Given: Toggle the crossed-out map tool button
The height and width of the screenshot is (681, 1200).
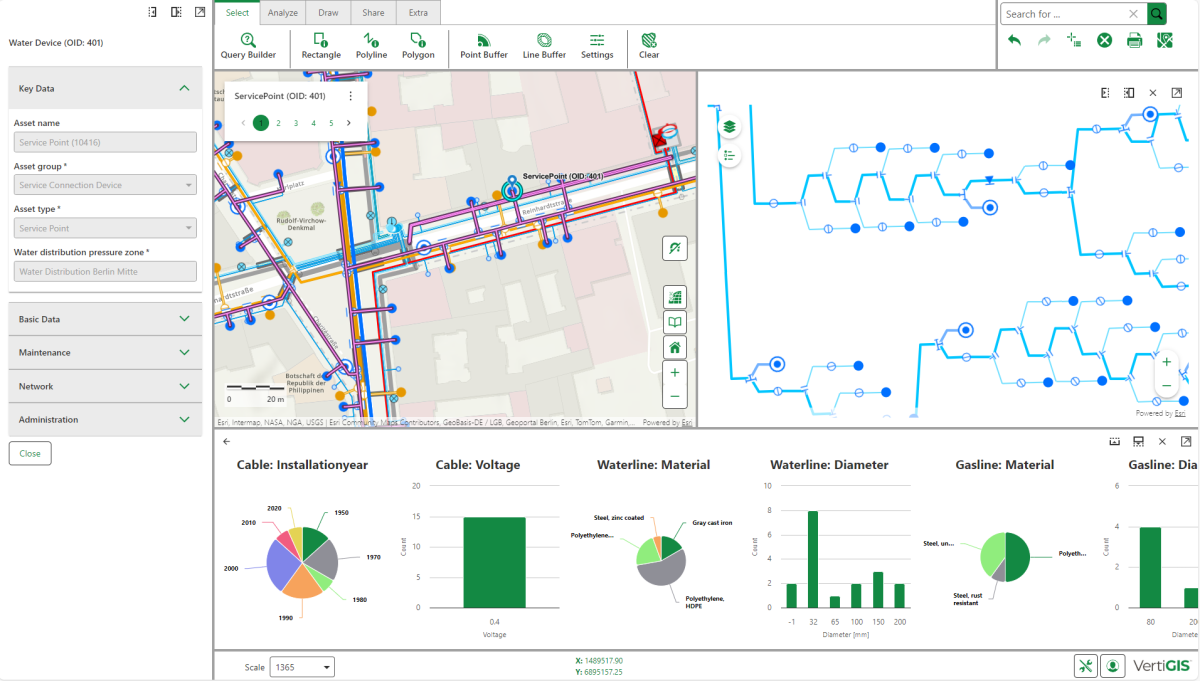Looking at the screenshot, I should [x=675, y=248].
